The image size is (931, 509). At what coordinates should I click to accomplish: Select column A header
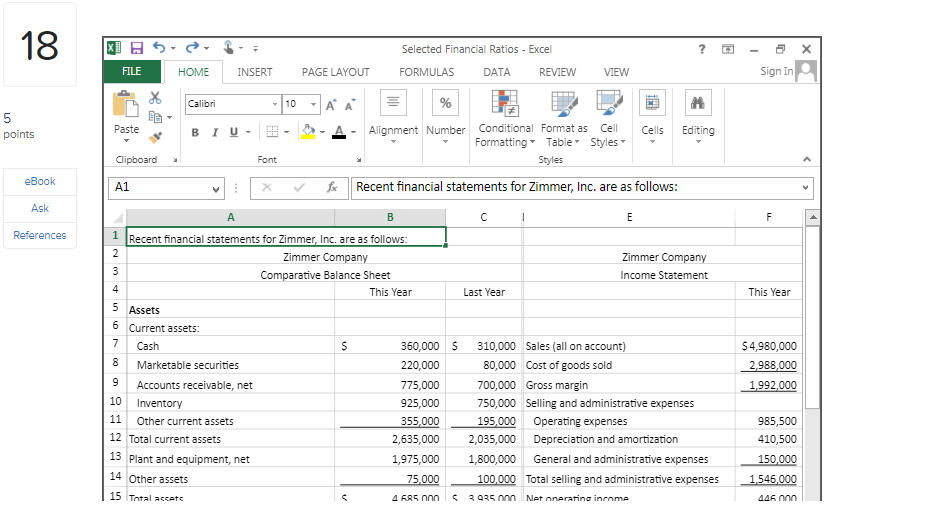[x=230, y=217]
